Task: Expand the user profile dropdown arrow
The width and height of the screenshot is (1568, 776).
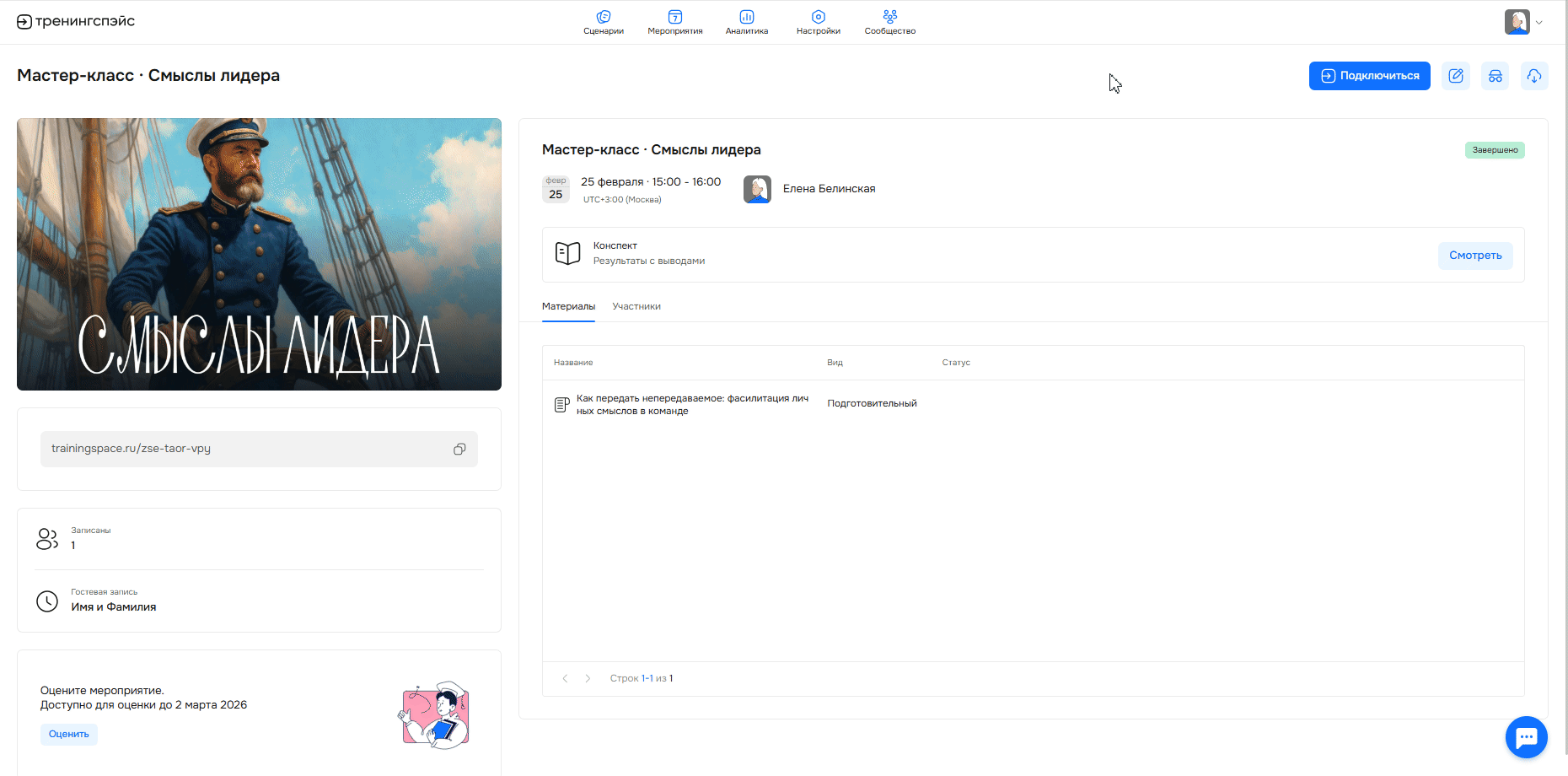Action: click(x=1539, y=23)
